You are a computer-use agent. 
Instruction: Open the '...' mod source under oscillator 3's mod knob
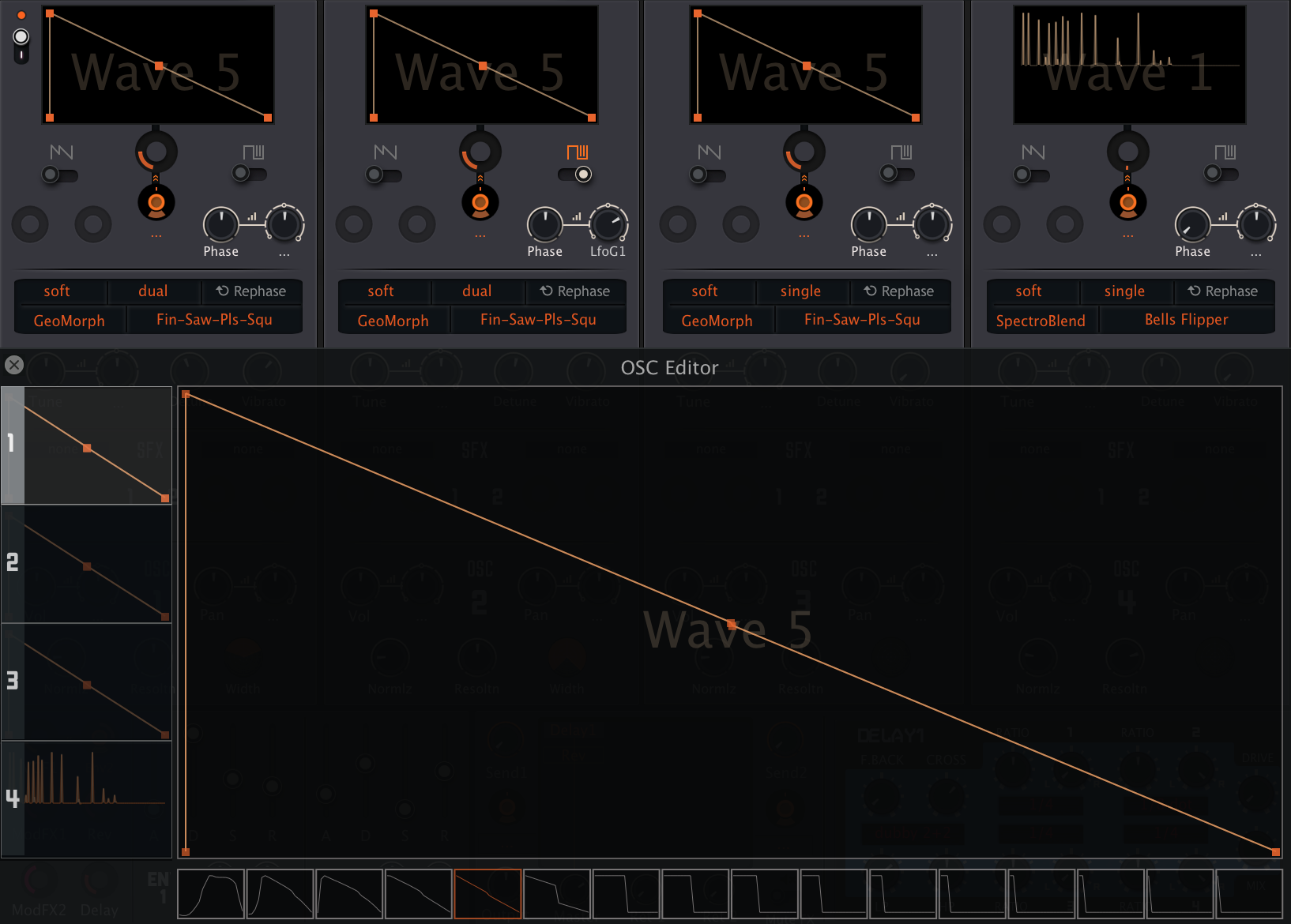(932, 253)
